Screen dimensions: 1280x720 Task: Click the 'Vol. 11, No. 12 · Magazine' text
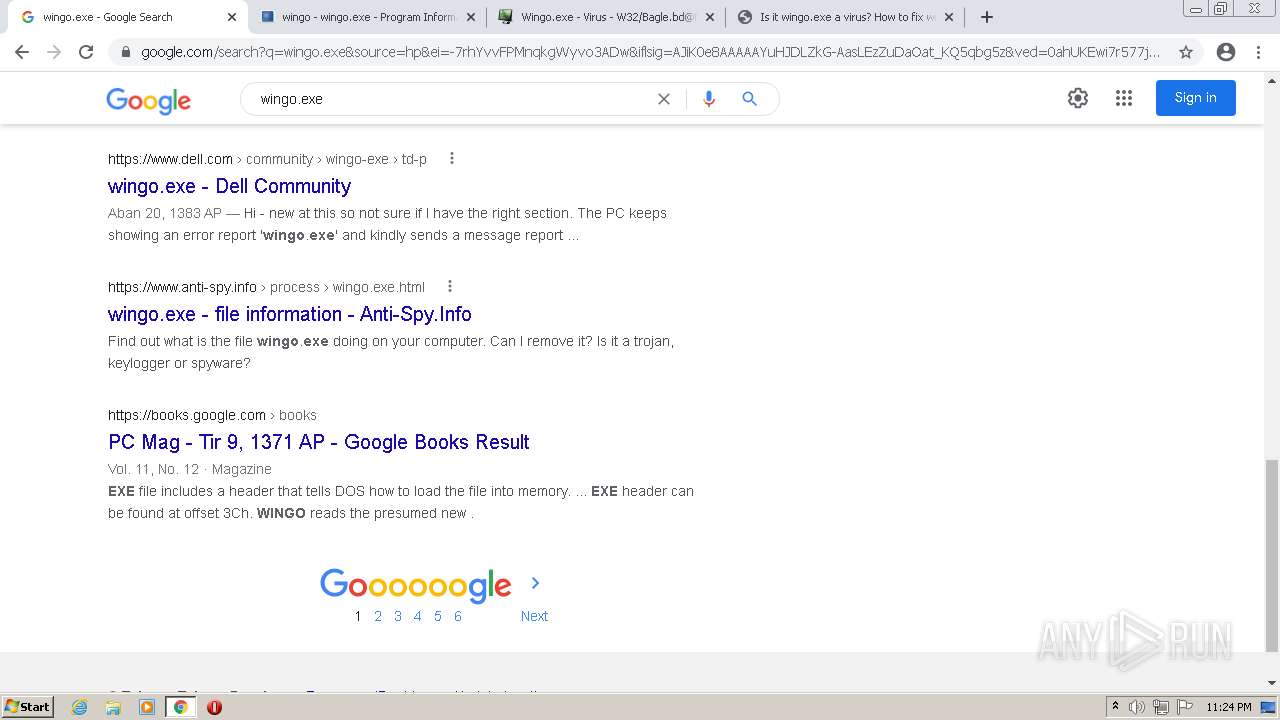click(190, 469)
